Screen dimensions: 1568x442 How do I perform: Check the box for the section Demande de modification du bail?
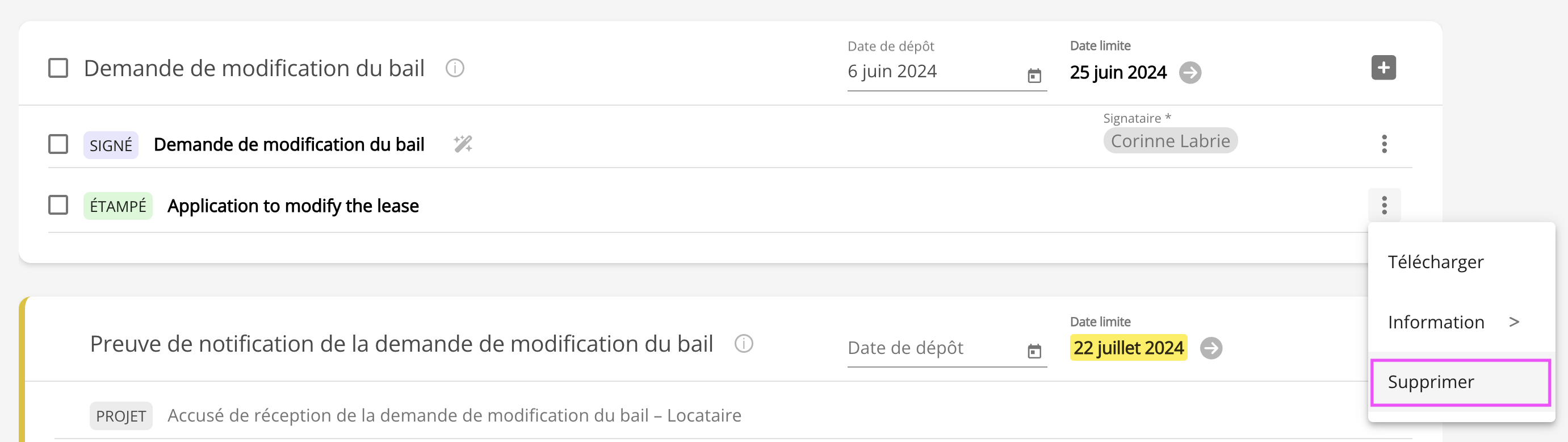58,68
